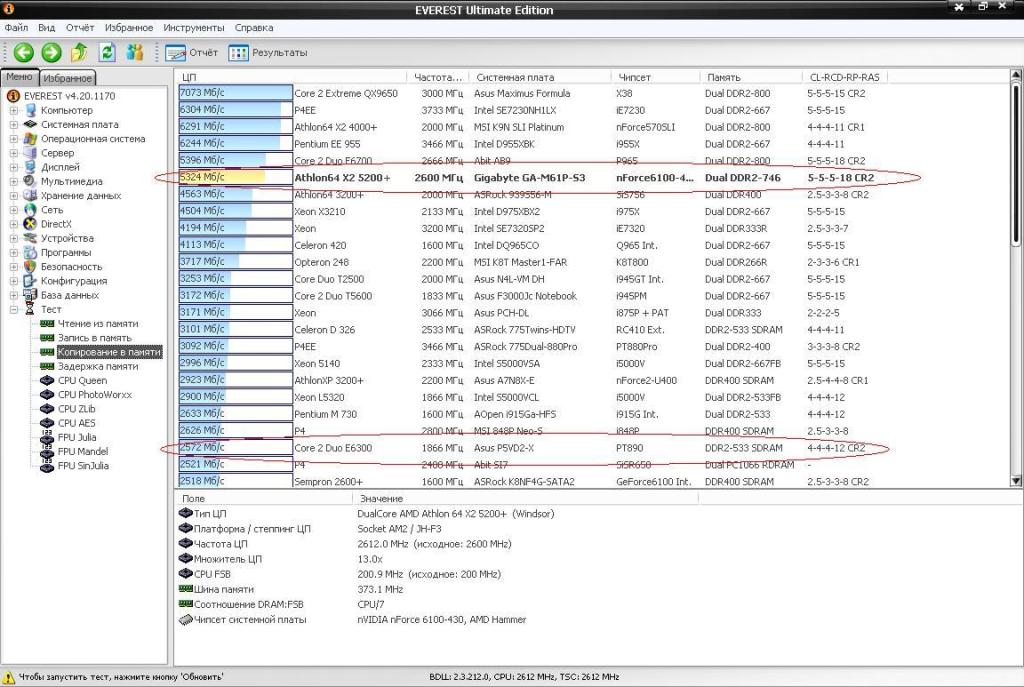
Task: Sort by the ЦП column header
Action: point(291,77)
